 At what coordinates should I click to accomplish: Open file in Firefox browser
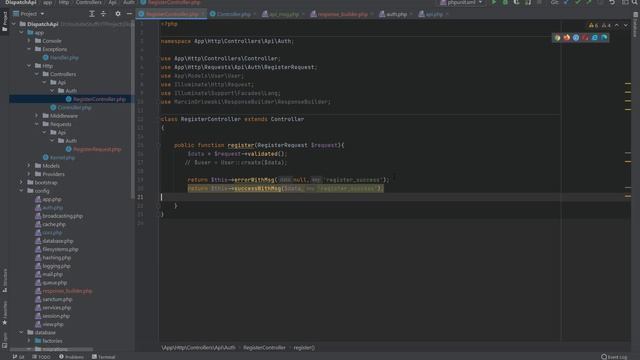(567, 38)
